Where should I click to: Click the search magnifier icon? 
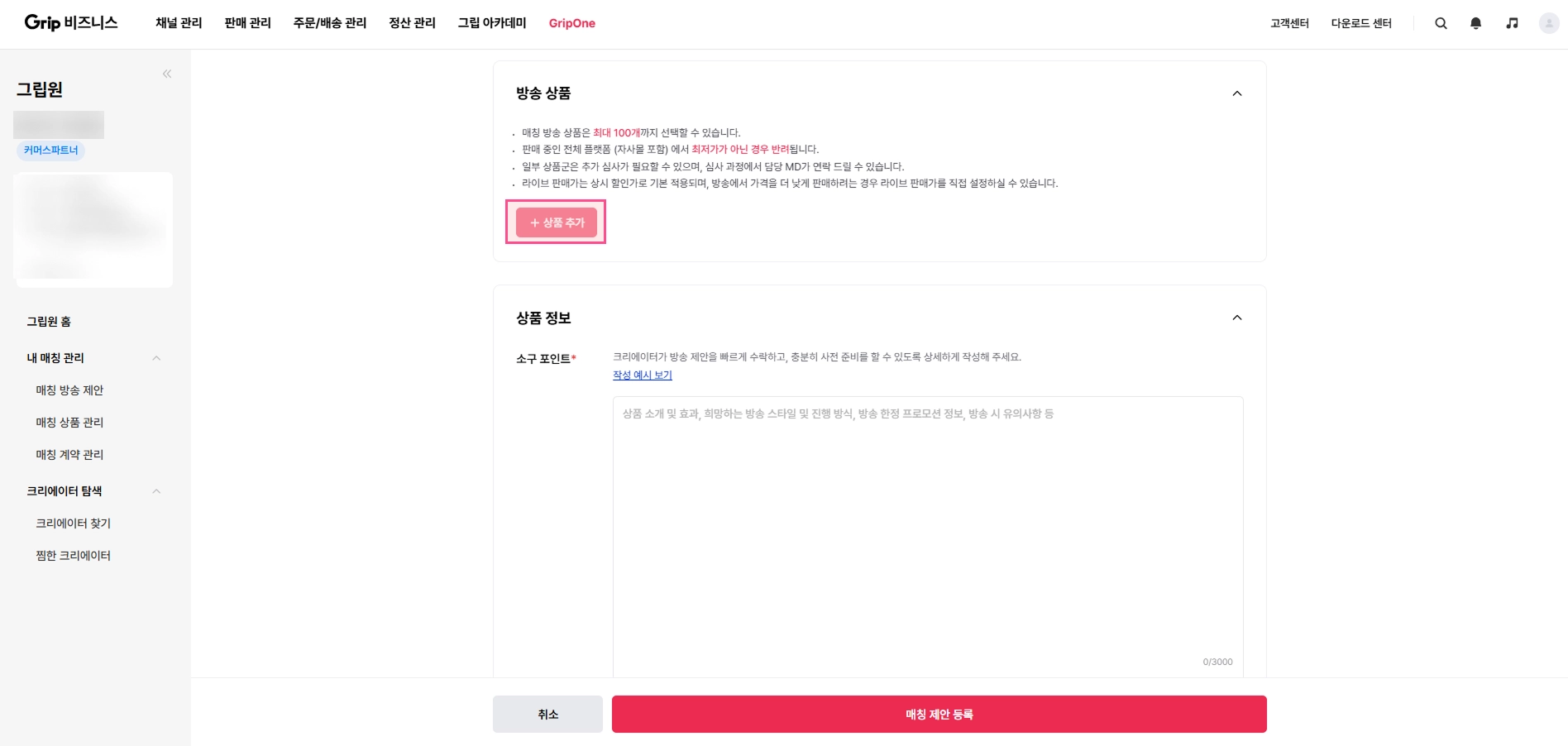(x=1441, y=23)
